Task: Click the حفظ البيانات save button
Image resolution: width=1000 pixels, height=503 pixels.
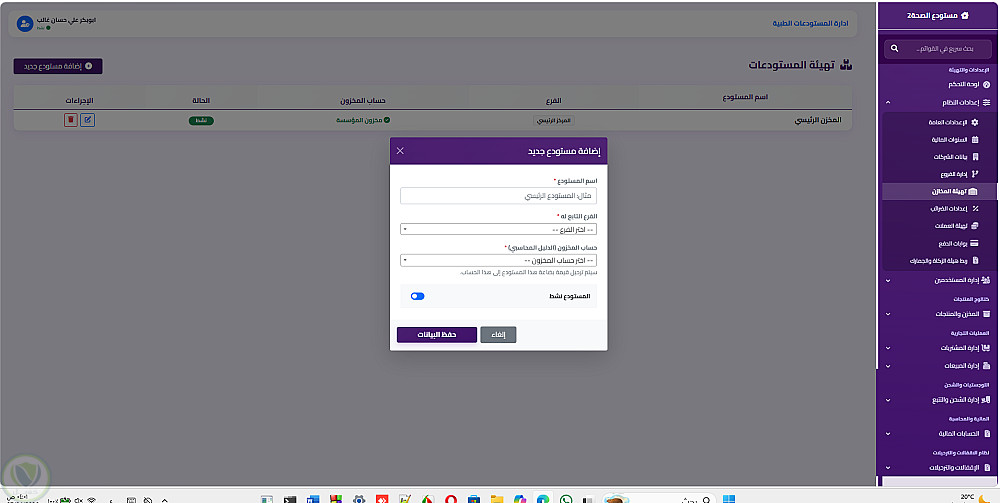Action: pos(437,335)
